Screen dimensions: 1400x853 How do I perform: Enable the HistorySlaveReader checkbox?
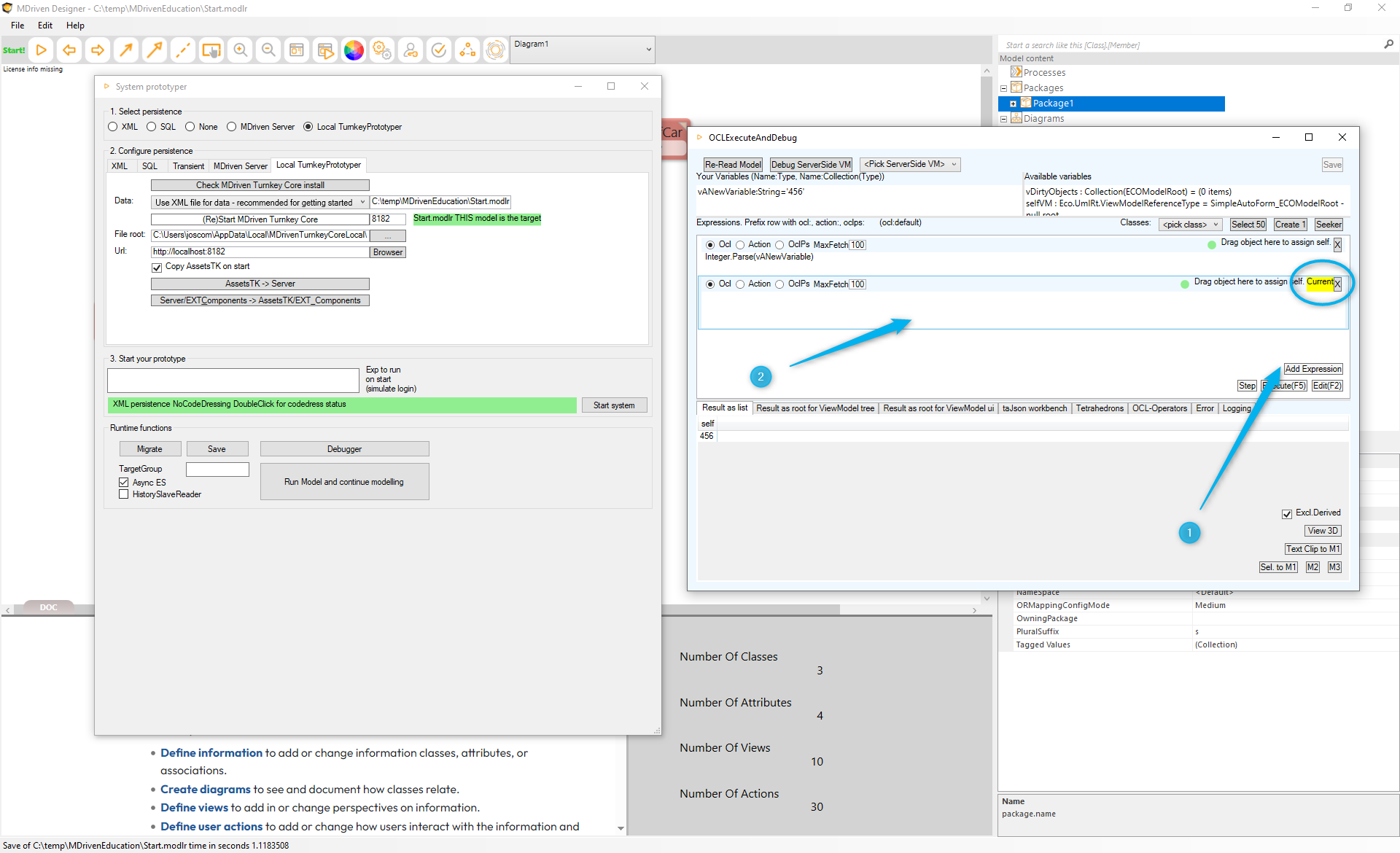point(124,494)
